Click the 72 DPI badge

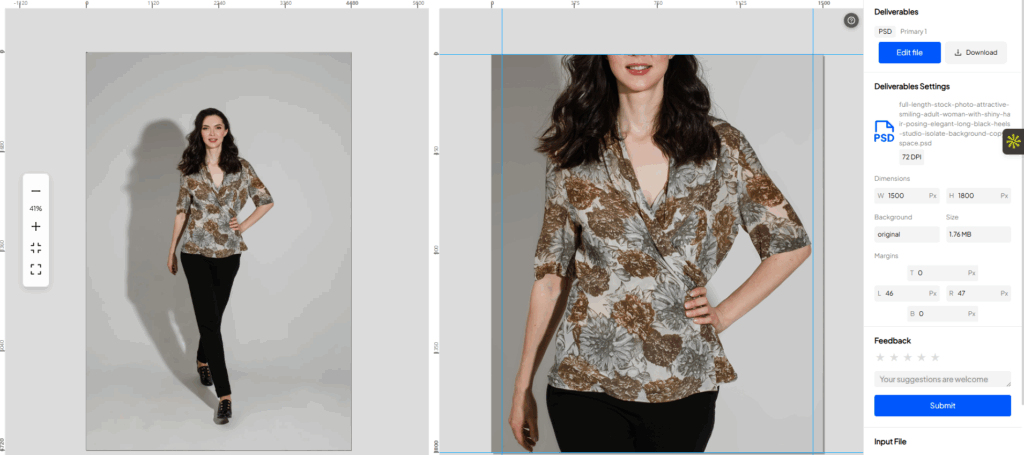[911, 157]
